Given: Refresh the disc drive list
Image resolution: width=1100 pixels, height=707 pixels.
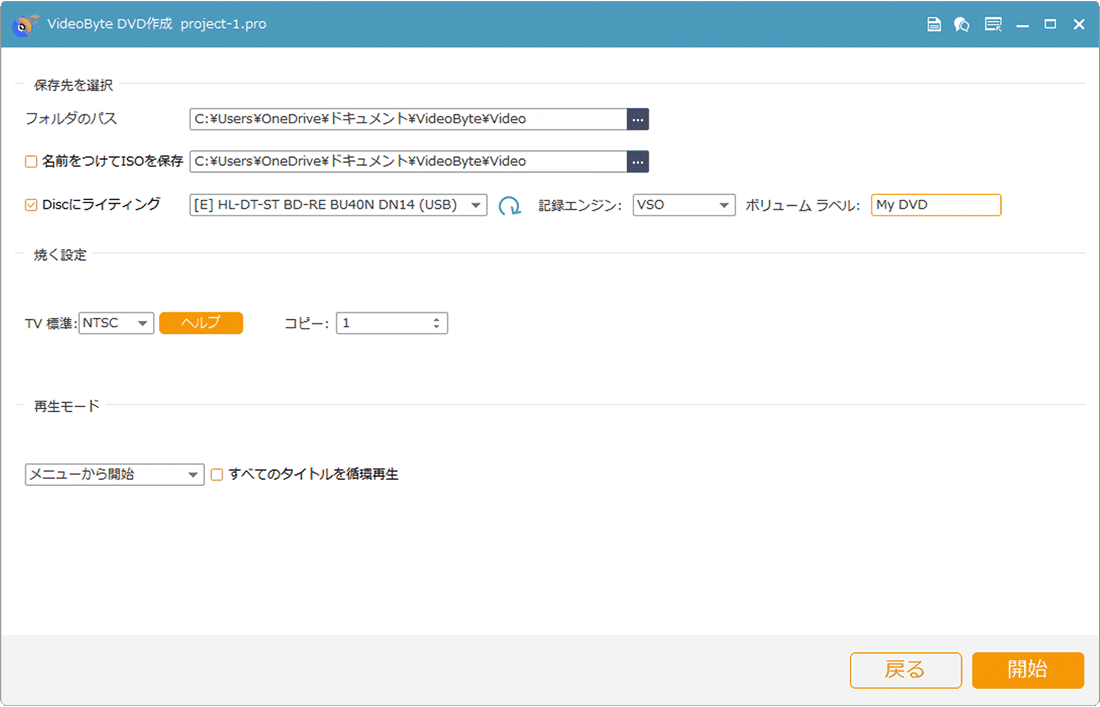Looking at the screenshot, I should click(510, 206).
